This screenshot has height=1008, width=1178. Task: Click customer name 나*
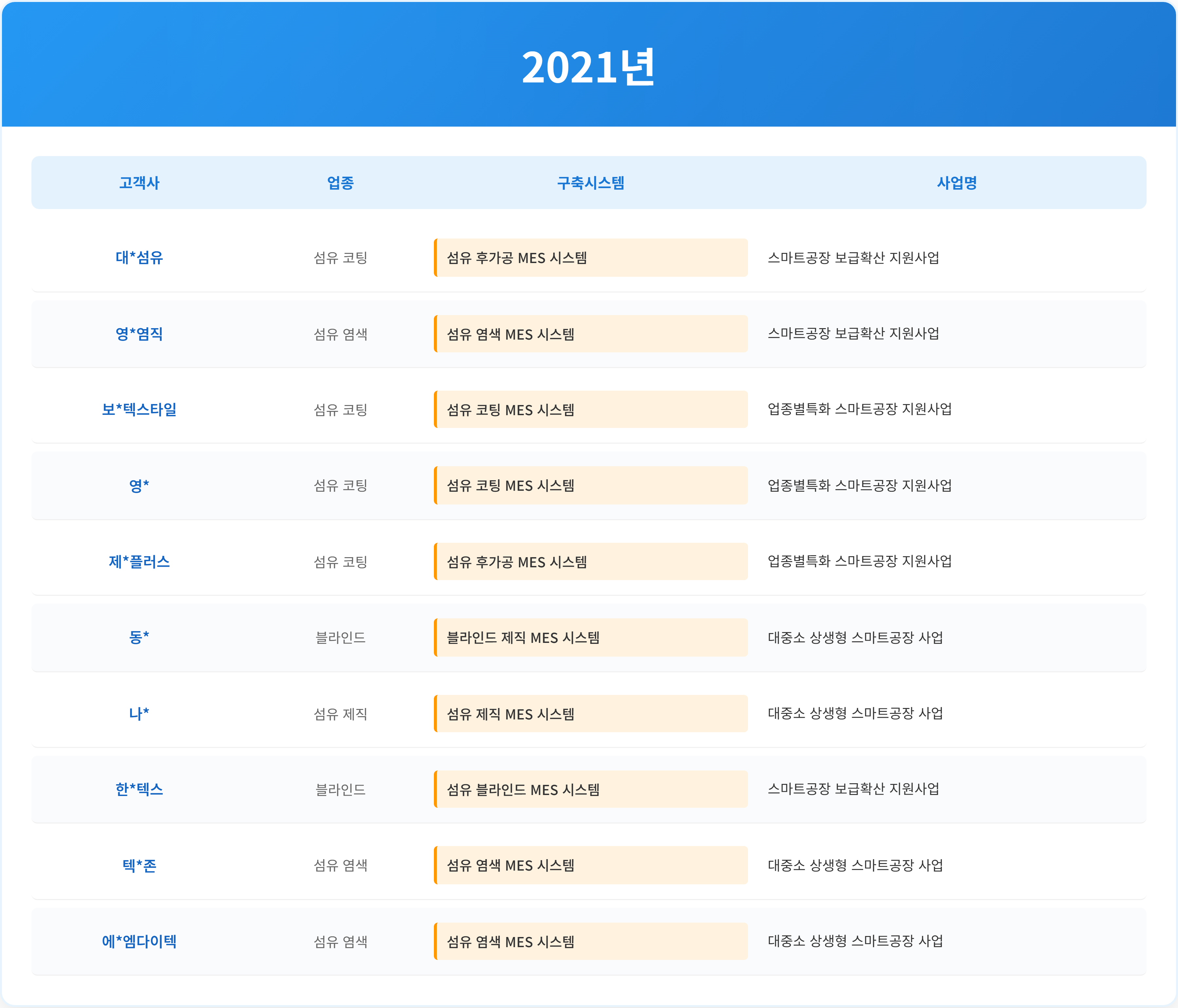tap(139, 714)
